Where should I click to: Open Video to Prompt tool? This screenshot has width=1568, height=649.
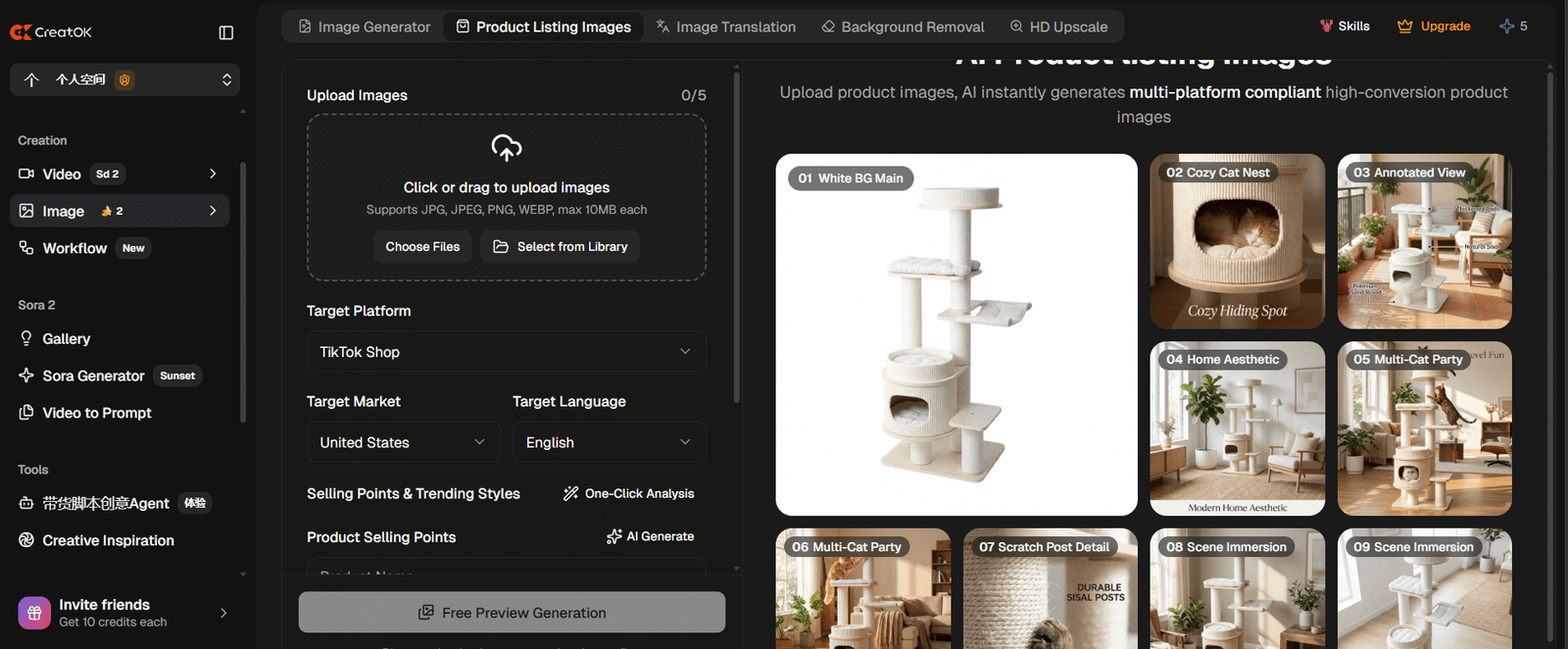[x=97, y=413]
